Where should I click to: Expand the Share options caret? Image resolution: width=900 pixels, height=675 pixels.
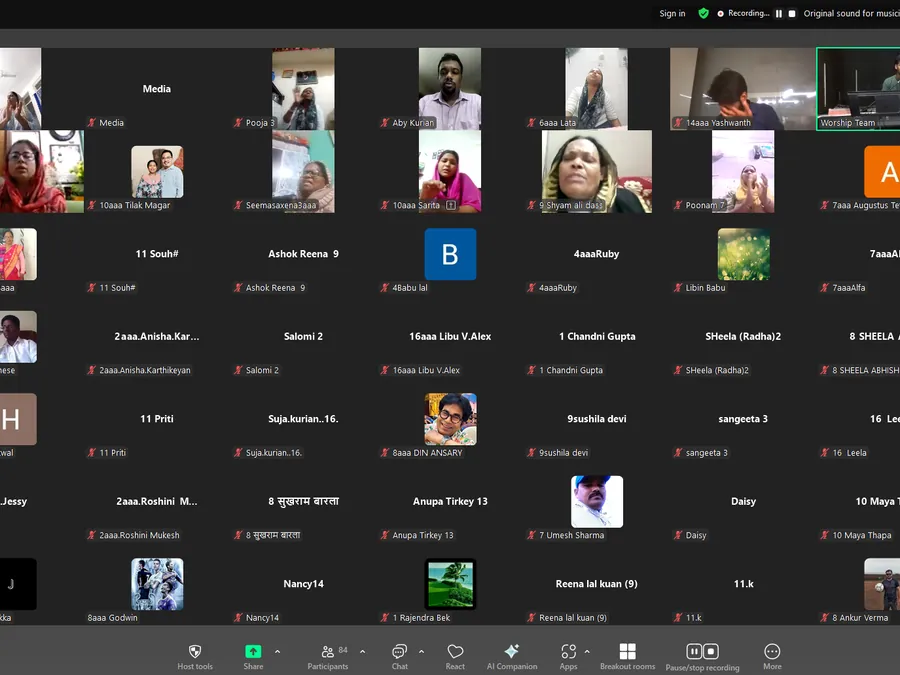pyautogui.click(x=277, y=651)
